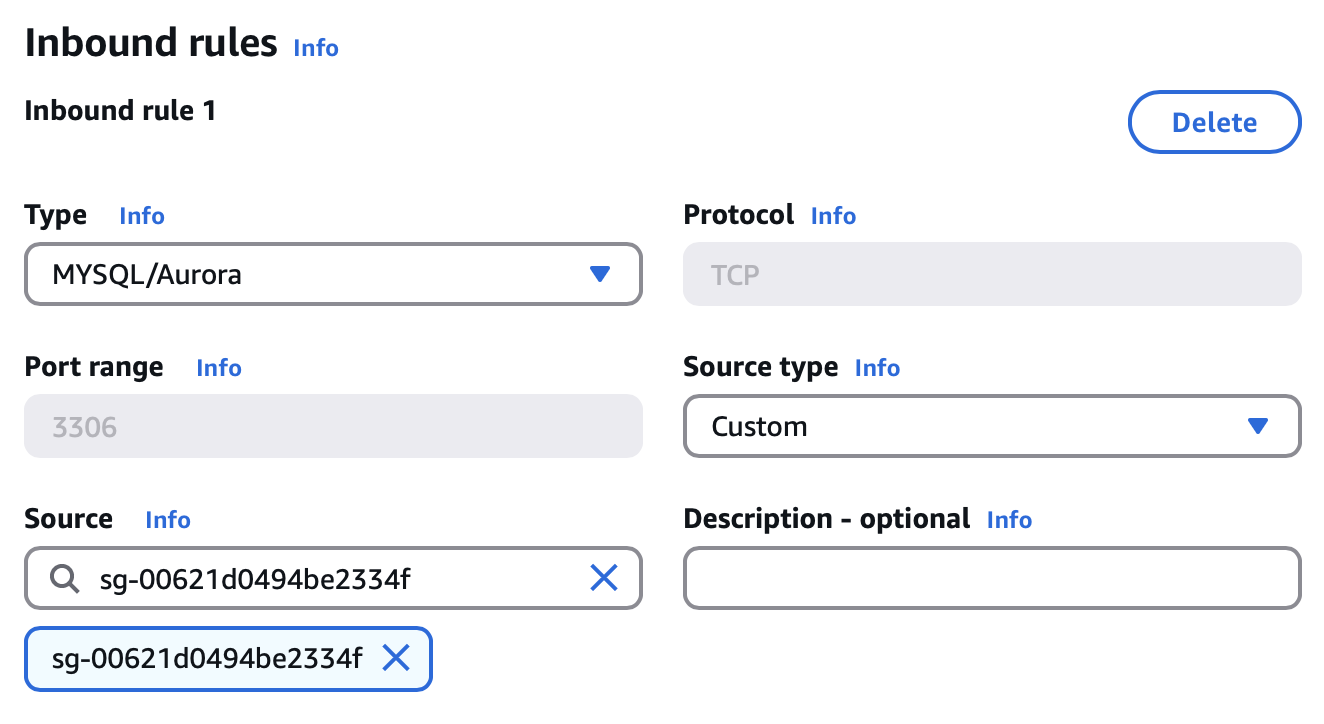Click the disabled Protocol TCP field
The height and width of the screenshot is (724, 1324).
(992, 274)
